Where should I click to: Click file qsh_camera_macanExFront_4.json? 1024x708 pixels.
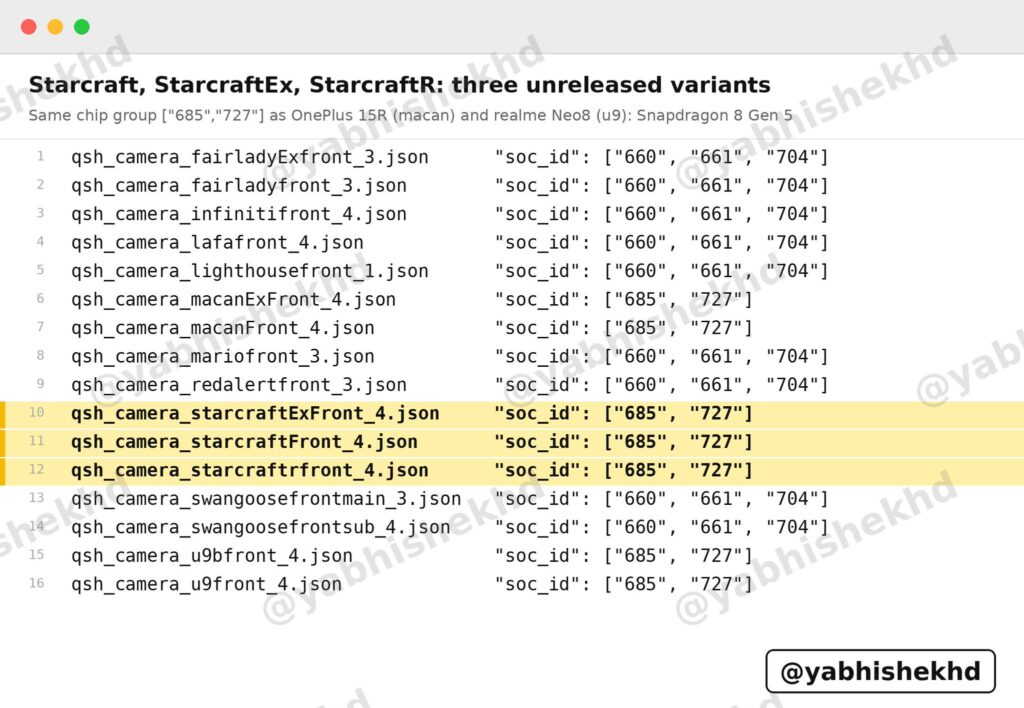click(x=234, y=300)
